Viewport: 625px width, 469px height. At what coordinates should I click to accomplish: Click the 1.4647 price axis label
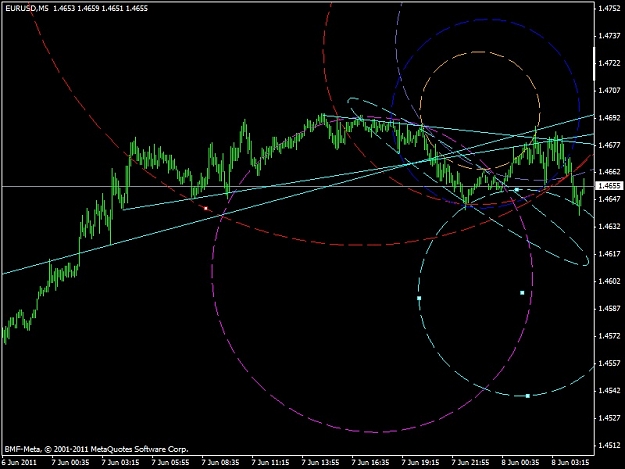pyautogui.click(x=609, y=199)
